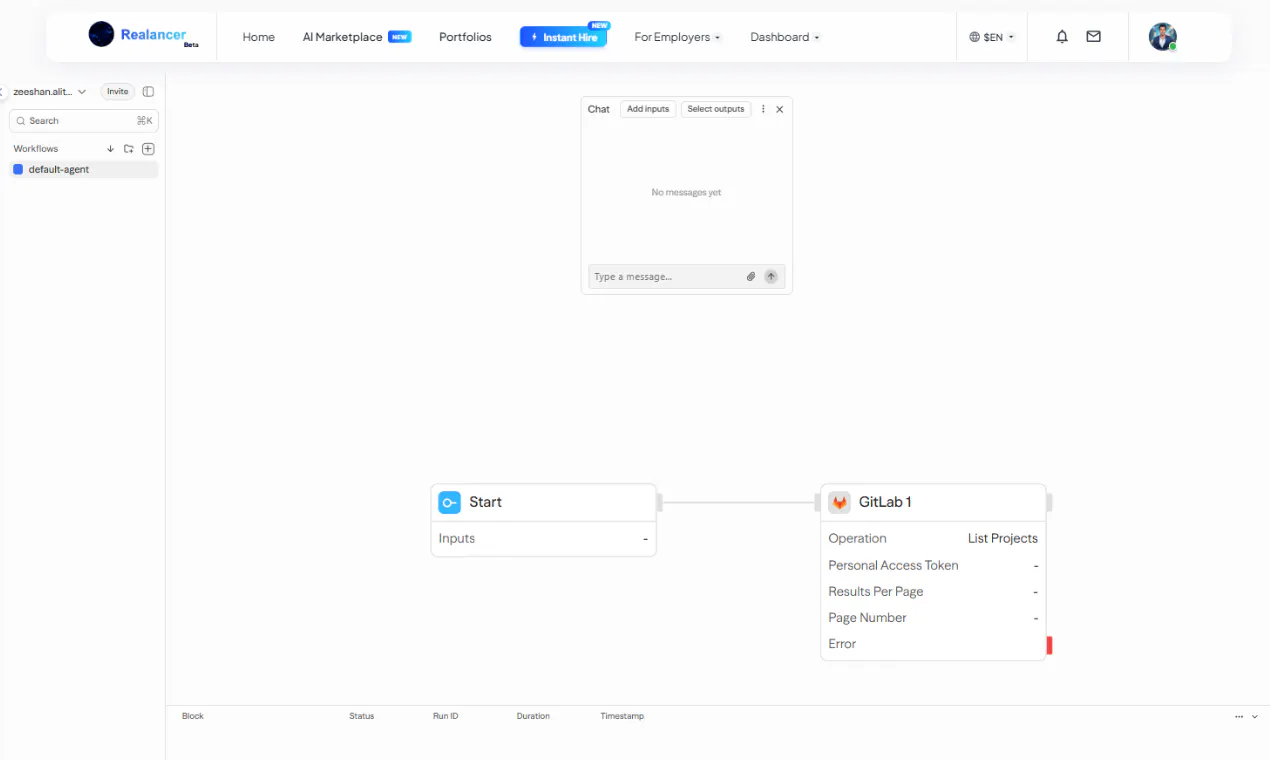Click the Error row in GitLab block
This screenshot has width=1270, height=760.
[x=933, y=643]
